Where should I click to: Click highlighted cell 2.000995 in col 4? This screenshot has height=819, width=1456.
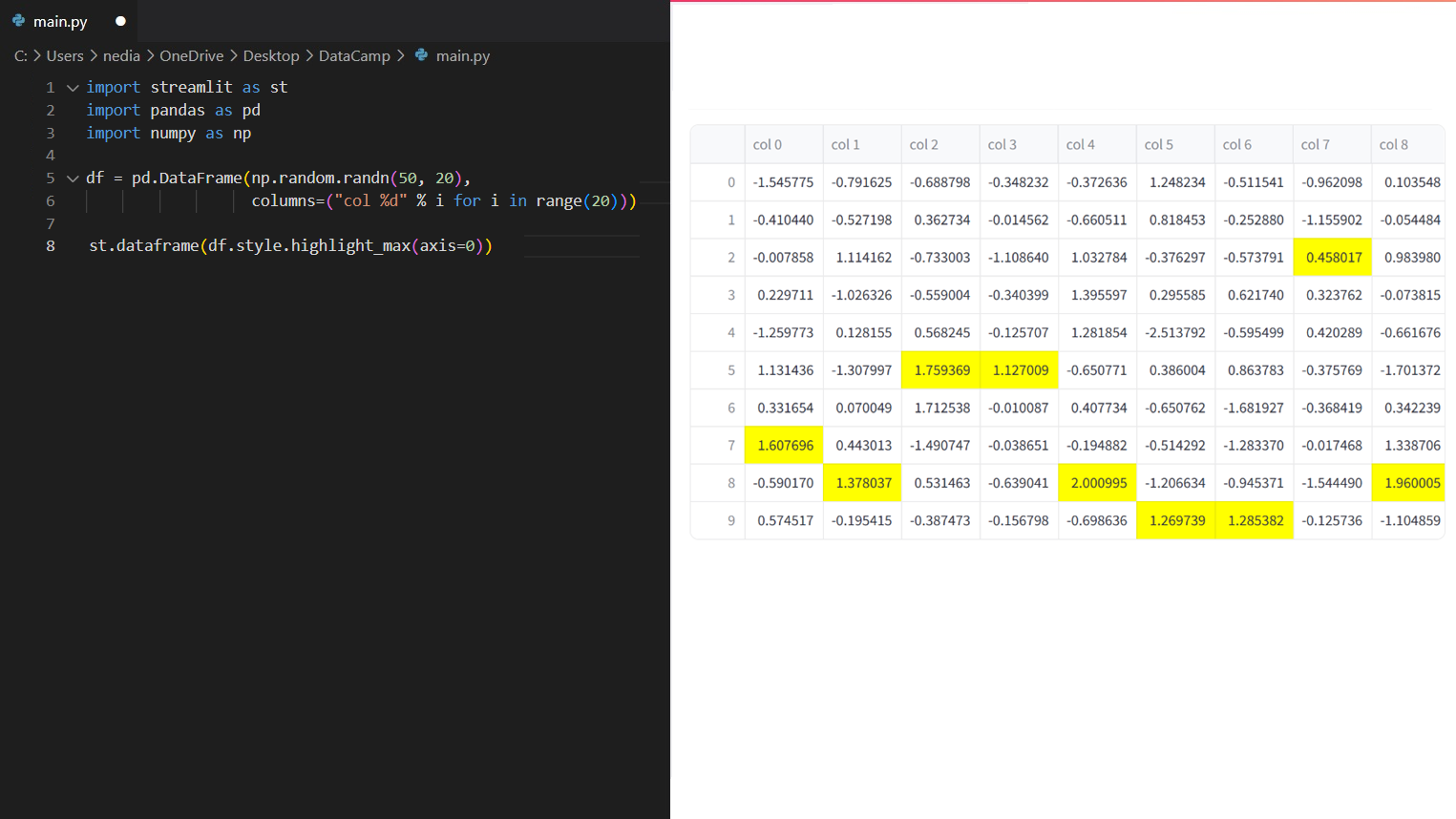[1098, 483]
